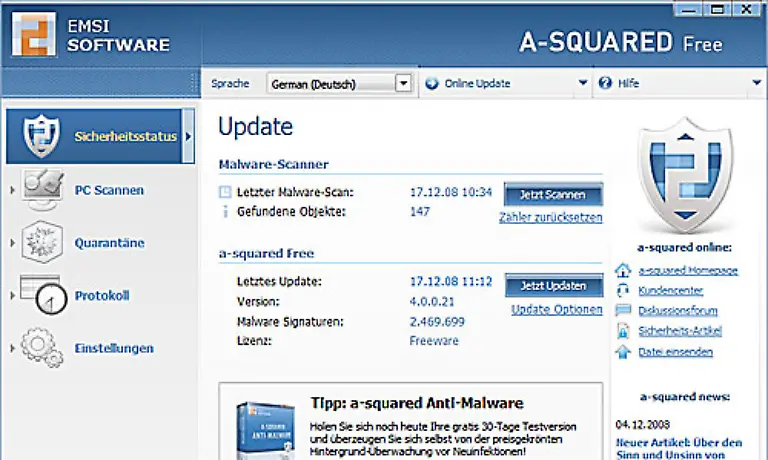Open the PC Scannen section
The width and height of the screenshot is (768, 460).
tap(109, 190)
